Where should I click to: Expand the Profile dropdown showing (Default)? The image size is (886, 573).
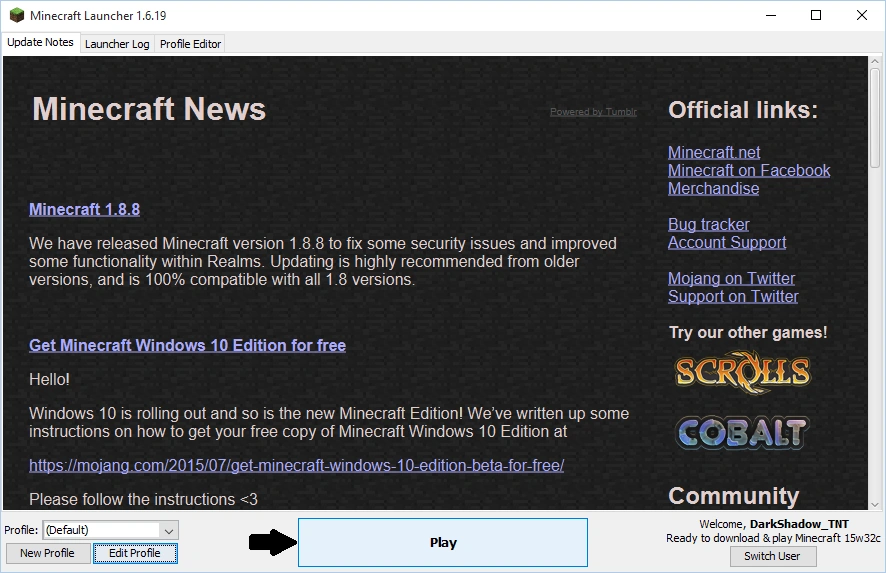pos(111,530)
